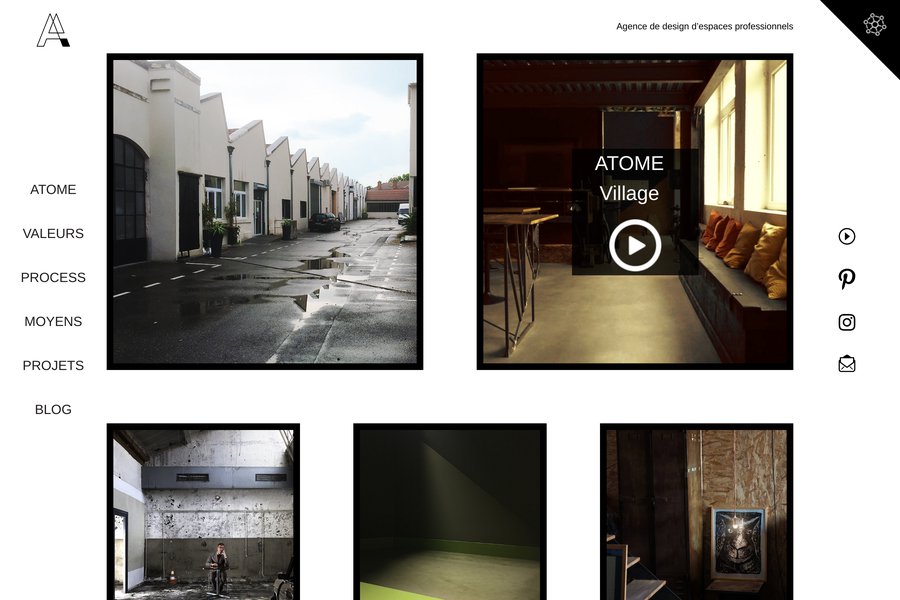Navigate to MOYENS

pyautogui.click(x=53, y=322)
